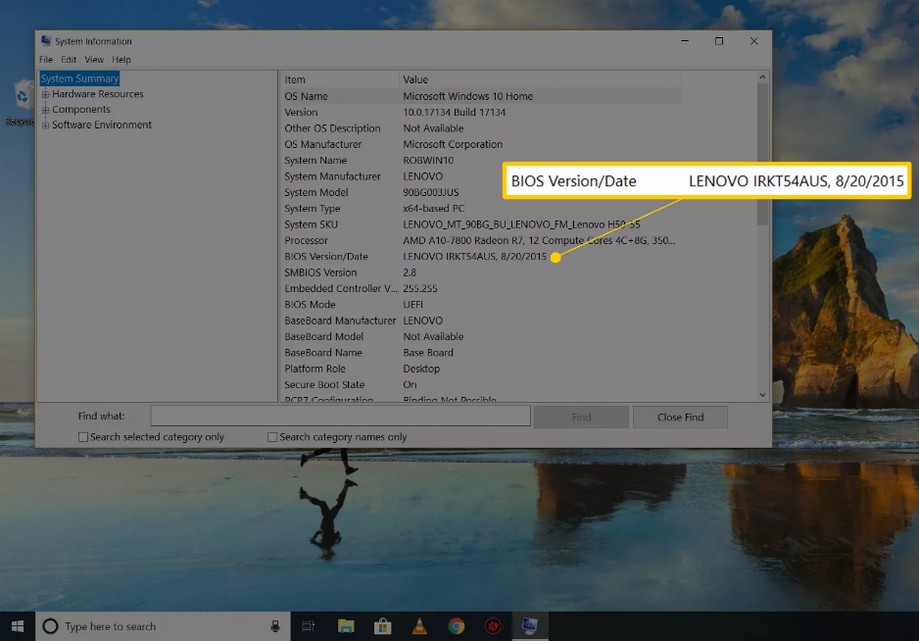Click value 10.0.17134 Build 17134

point(454,112)
